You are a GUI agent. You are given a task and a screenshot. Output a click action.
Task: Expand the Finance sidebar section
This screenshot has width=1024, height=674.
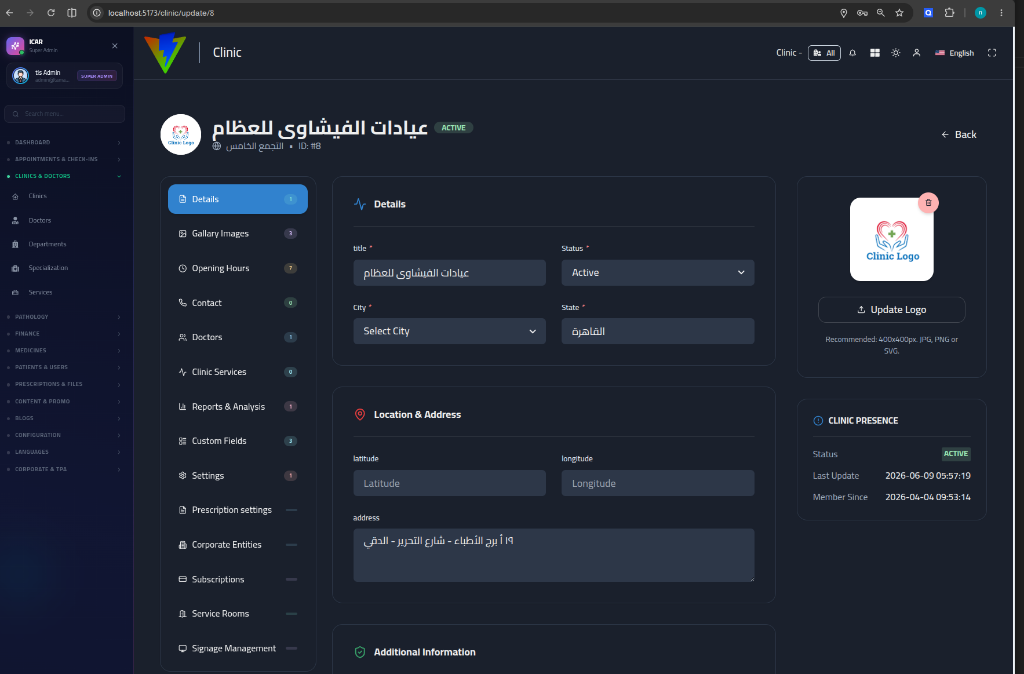pos(64,334)
